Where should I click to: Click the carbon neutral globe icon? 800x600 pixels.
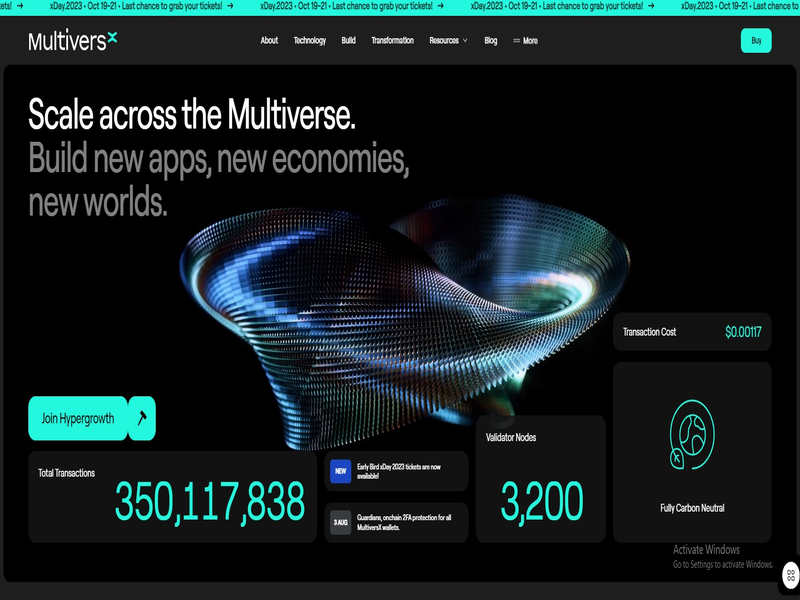click(x=692, y=435)
